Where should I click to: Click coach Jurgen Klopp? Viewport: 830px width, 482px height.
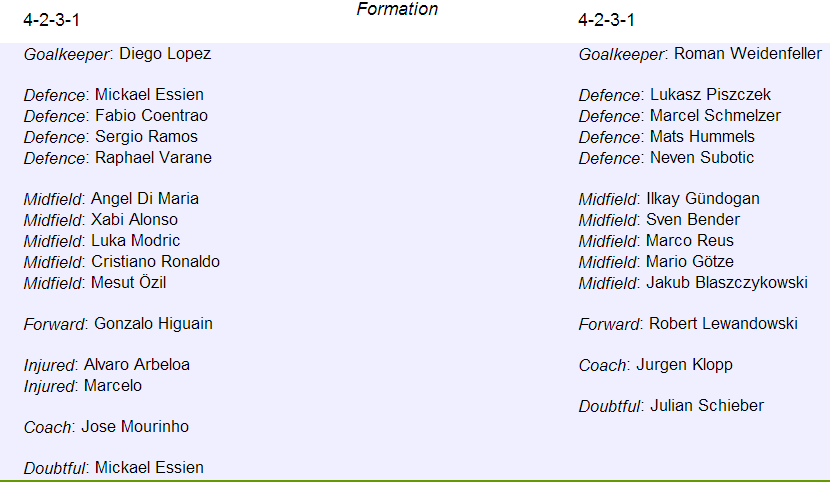click(684, 365)
